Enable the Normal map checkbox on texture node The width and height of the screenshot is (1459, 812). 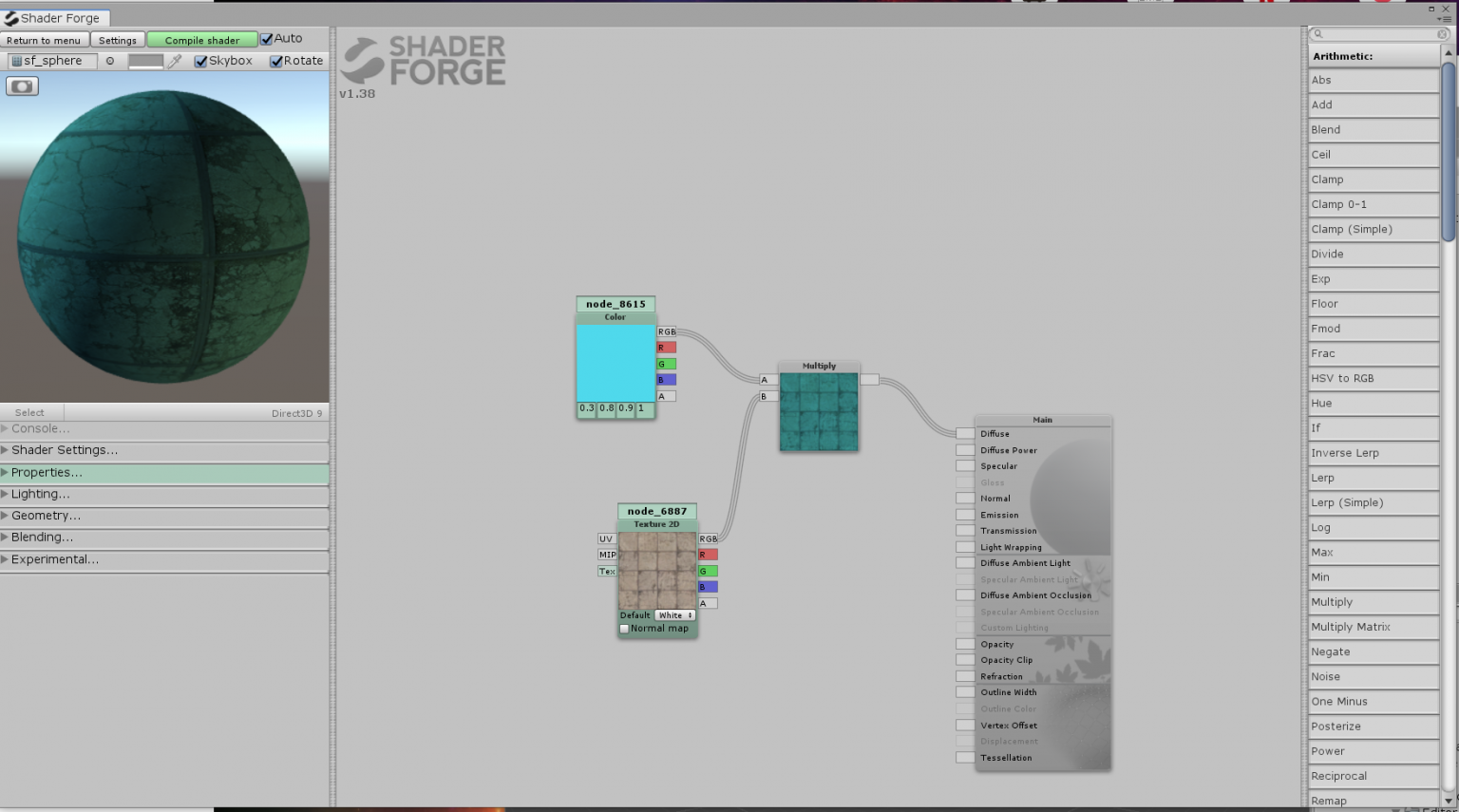[x=624, y=629]
